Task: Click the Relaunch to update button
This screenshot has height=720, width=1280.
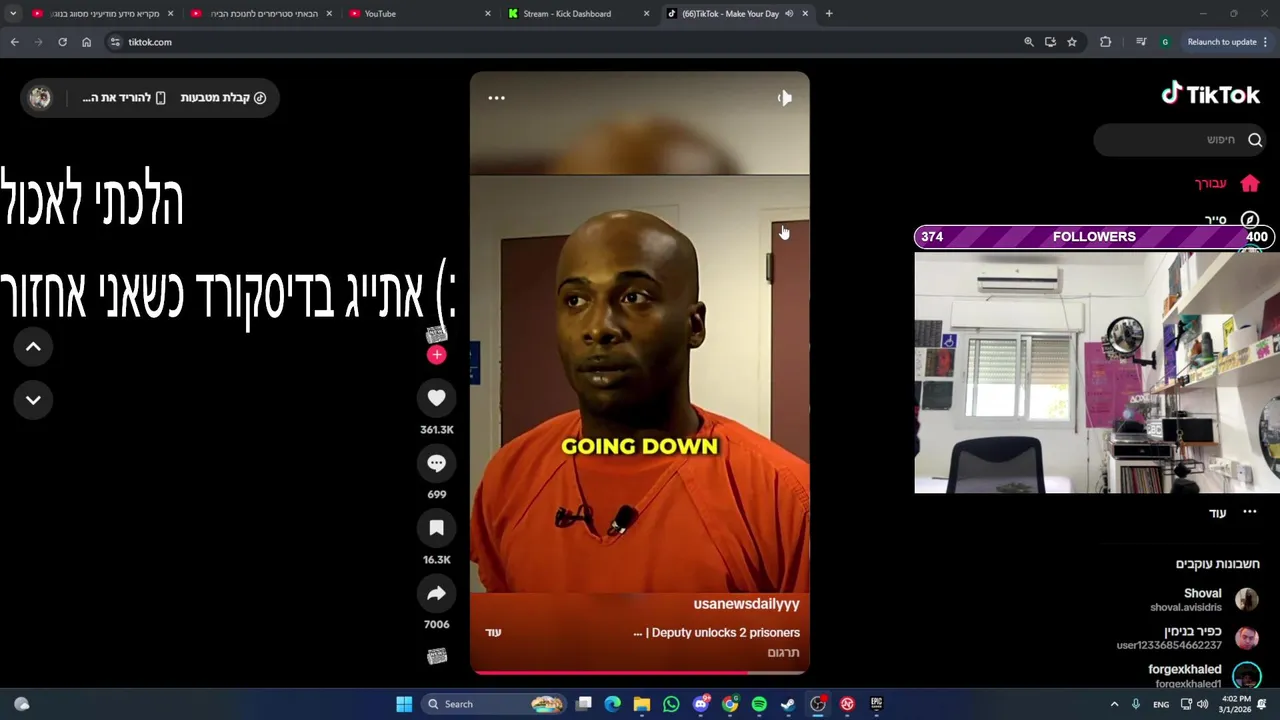Action: 1222,42
